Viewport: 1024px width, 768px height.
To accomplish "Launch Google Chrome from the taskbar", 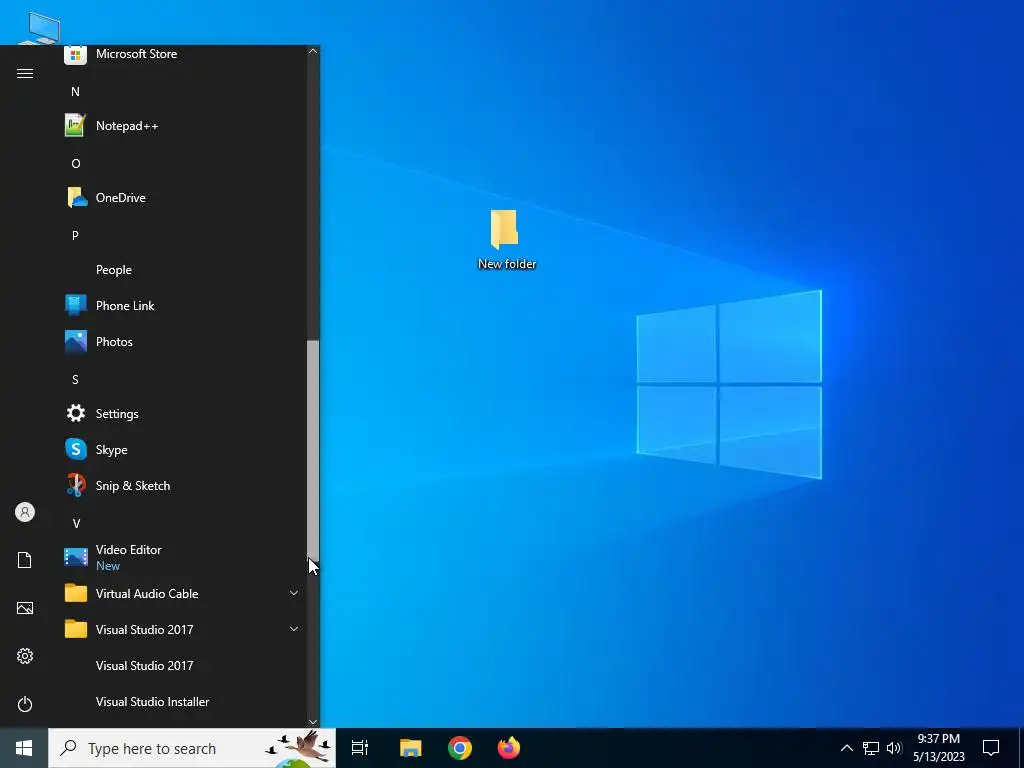I will [x=460, y=748].
